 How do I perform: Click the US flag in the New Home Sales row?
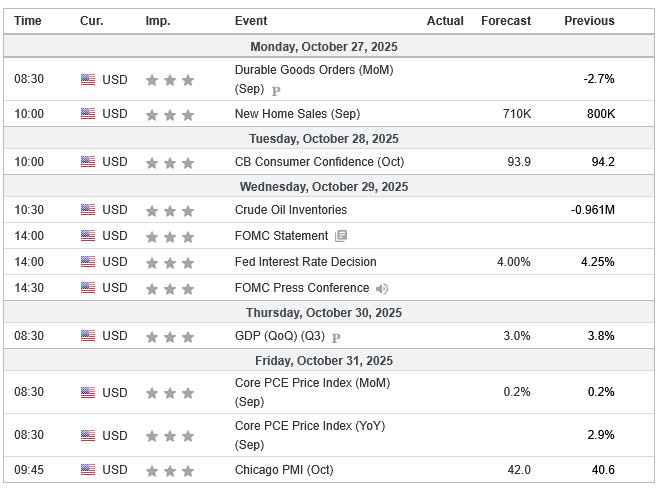[x=88, y=114]
